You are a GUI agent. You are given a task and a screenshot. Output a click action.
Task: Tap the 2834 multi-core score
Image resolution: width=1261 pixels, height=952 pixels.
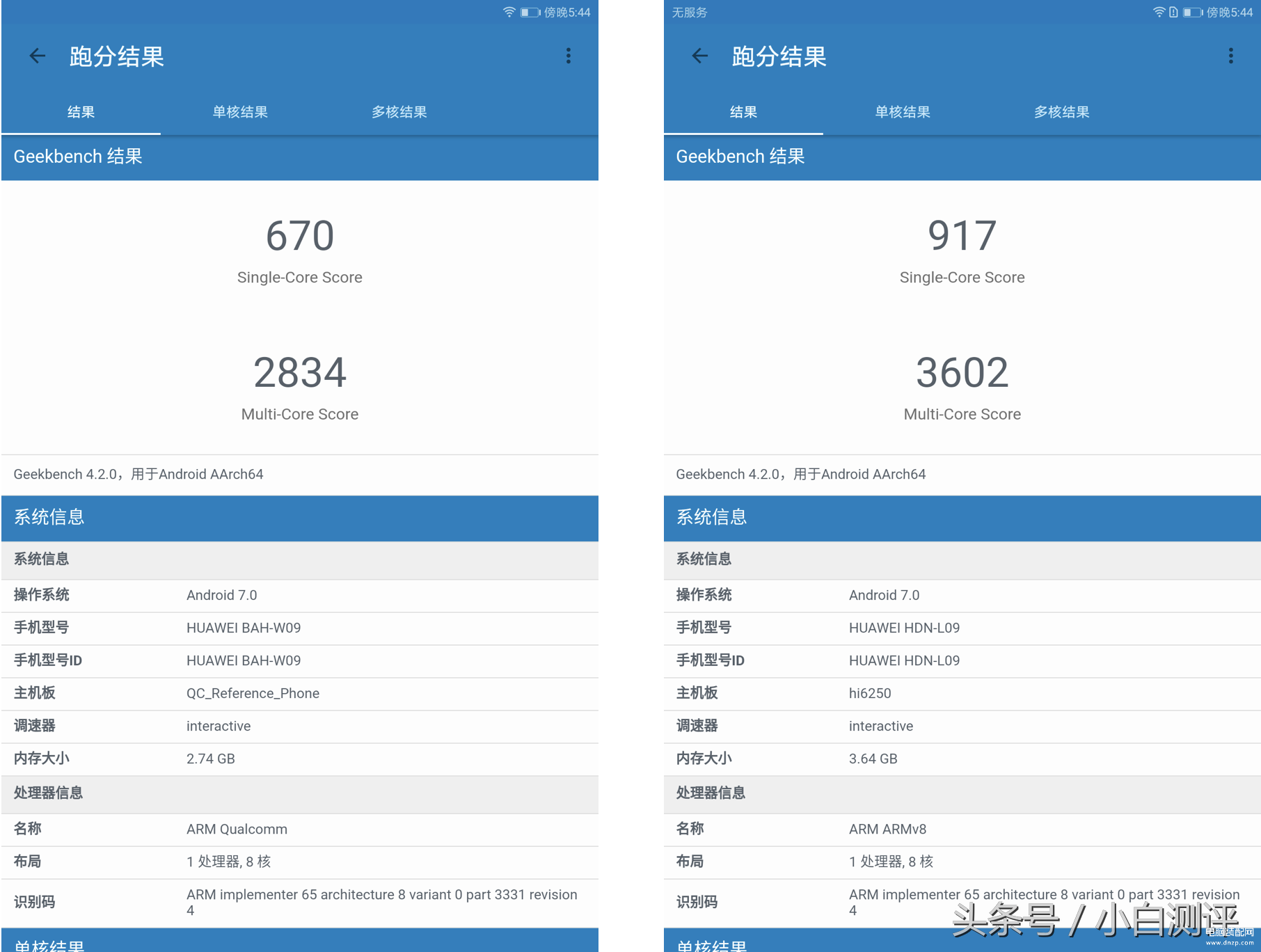[x=300, y=372]
